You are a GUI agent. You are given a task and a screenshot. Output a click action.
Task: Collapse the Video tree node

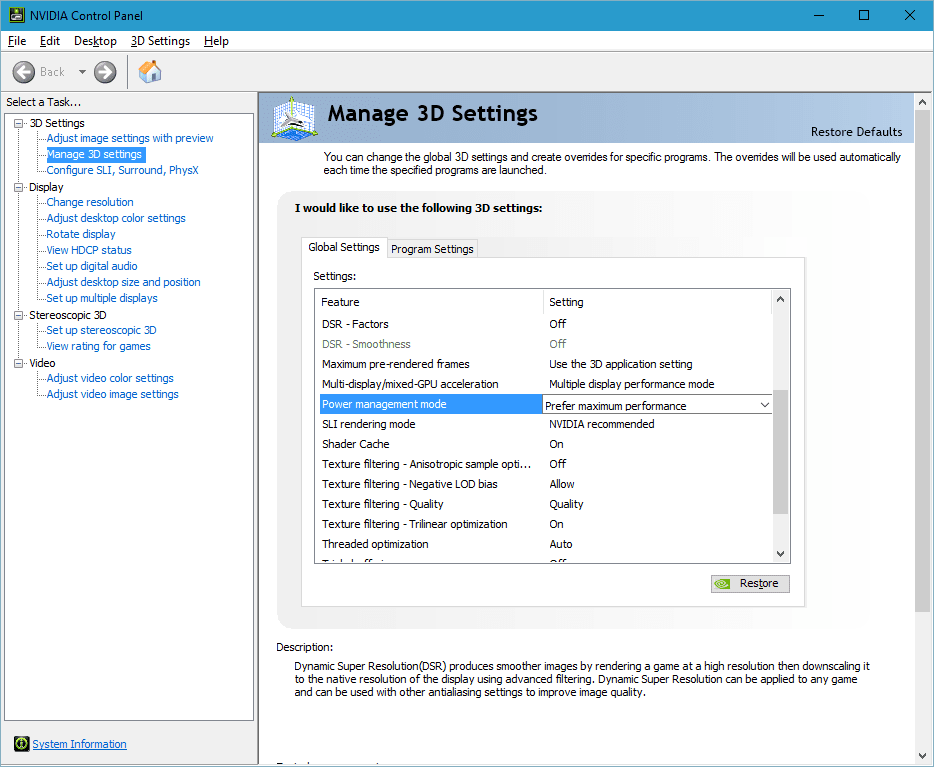[x=19, y=363]
